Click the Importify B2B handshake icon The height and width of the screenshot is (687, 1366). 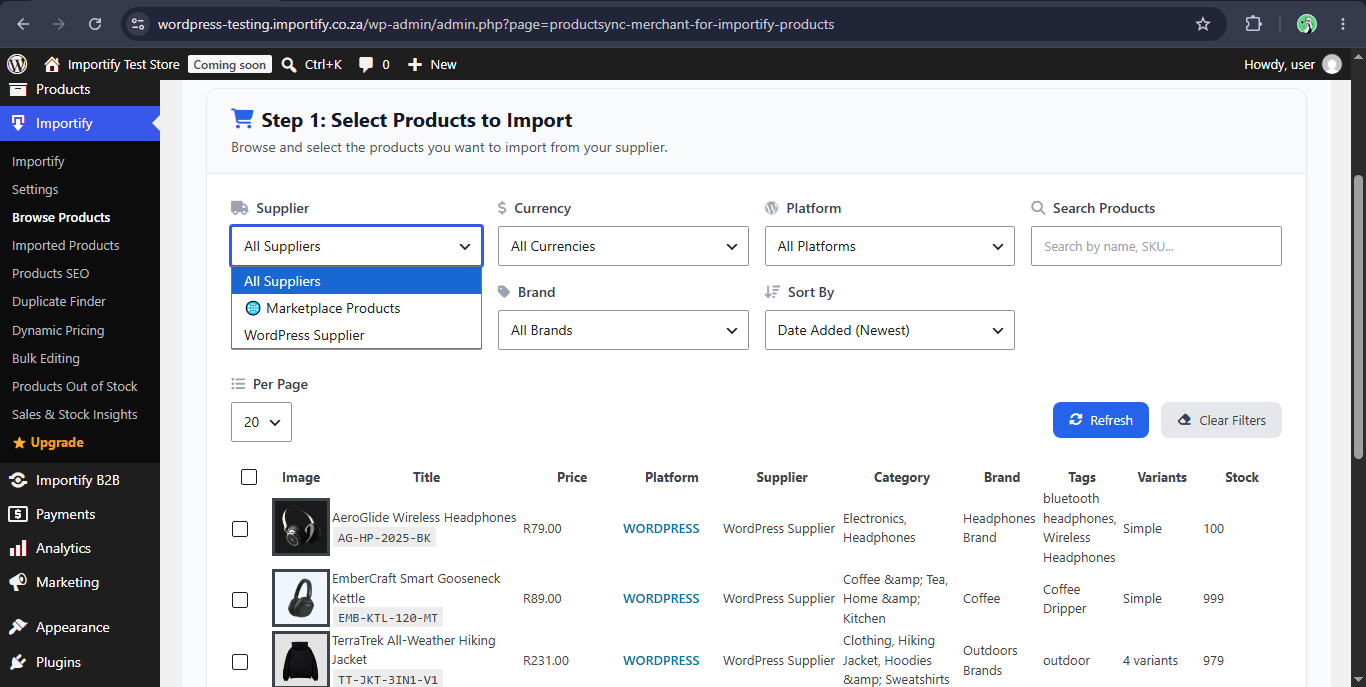tap(18, 480)
